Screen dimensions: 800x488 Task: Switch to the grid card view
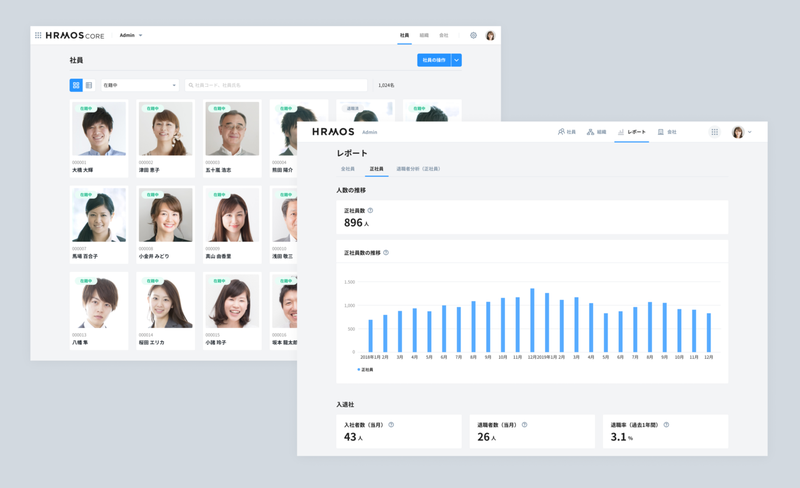point(76,85)
